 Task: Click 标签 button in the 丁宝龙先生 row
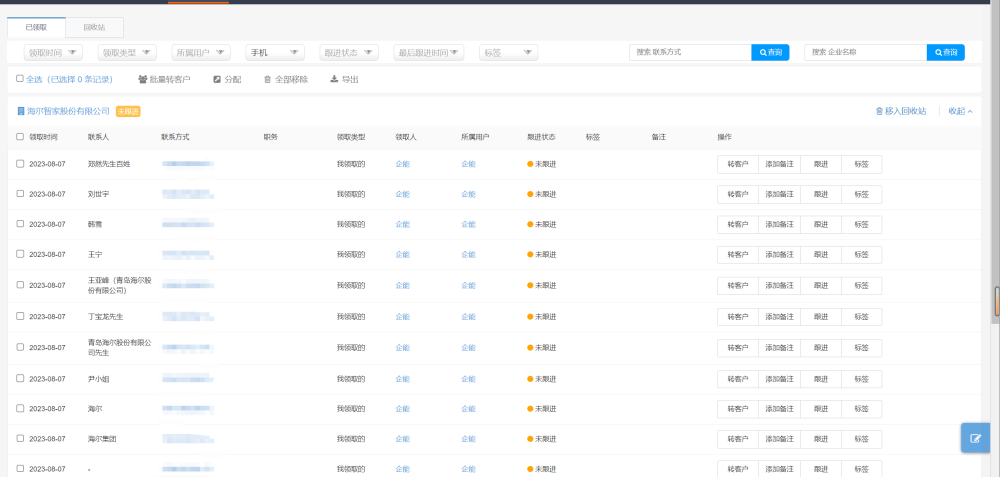(x=862, y=317)
